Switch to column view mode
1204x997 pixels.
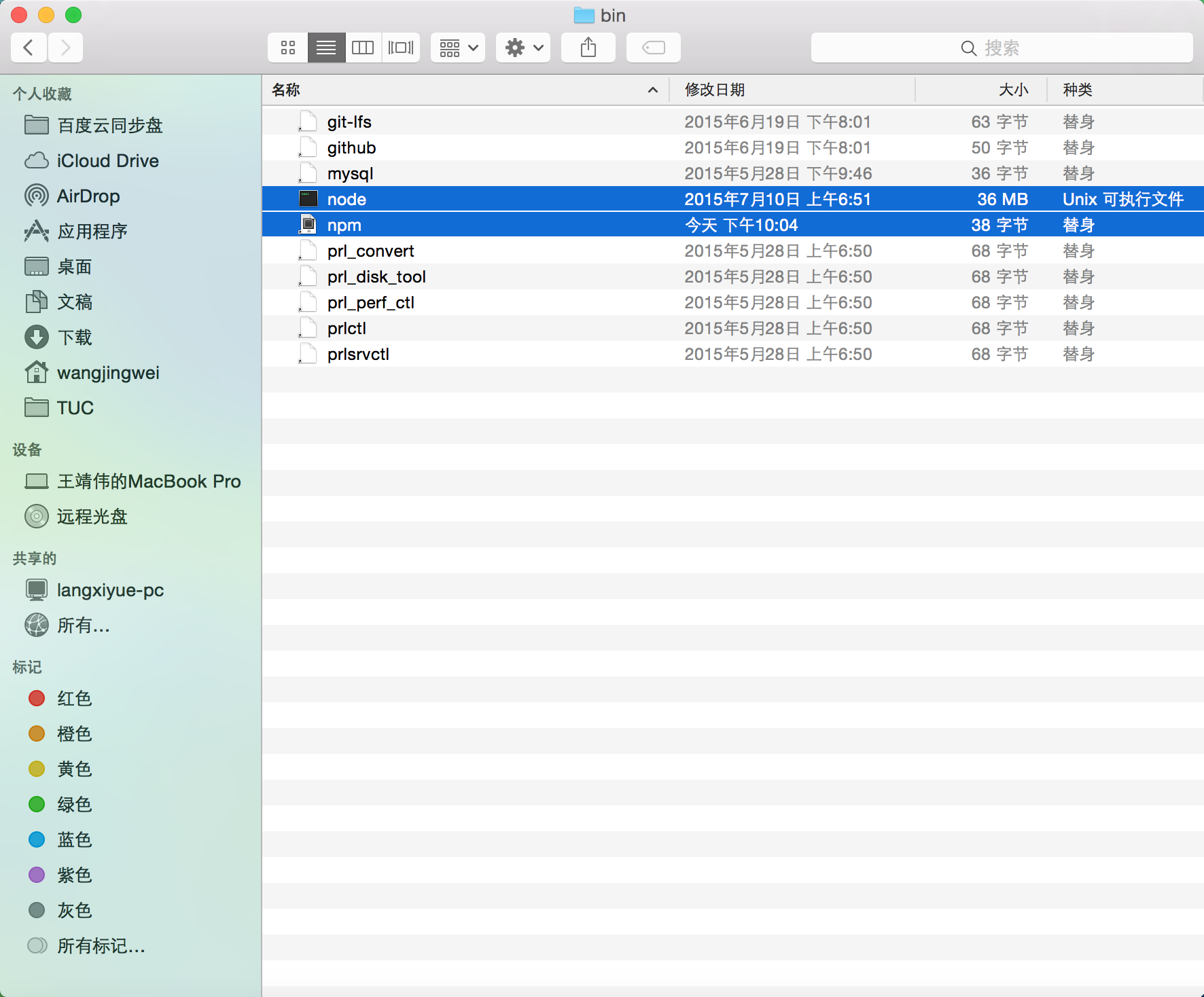tap(363, 48)
